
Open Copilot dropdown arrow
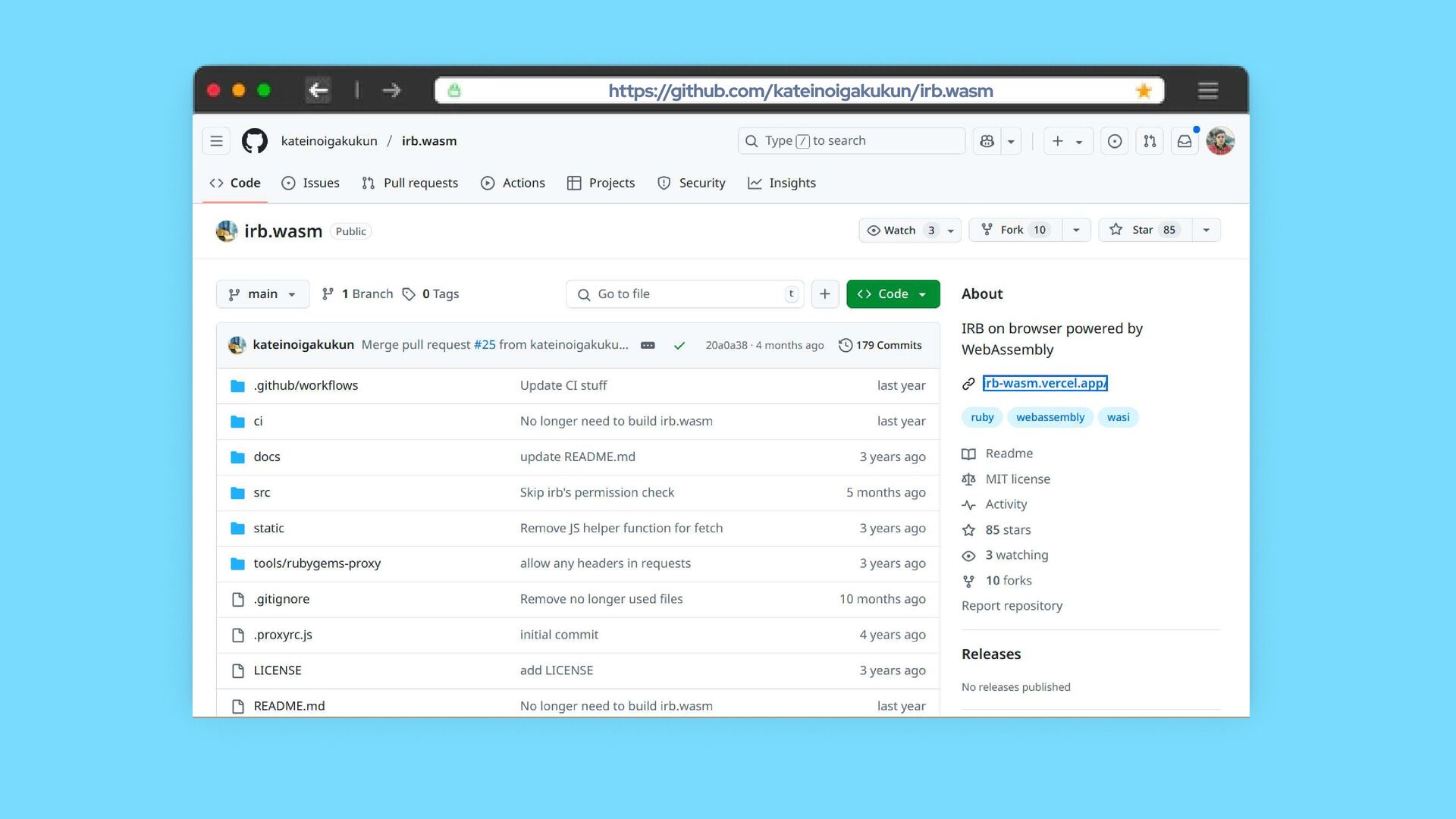pyautogui.click(x=1011, y=141)
